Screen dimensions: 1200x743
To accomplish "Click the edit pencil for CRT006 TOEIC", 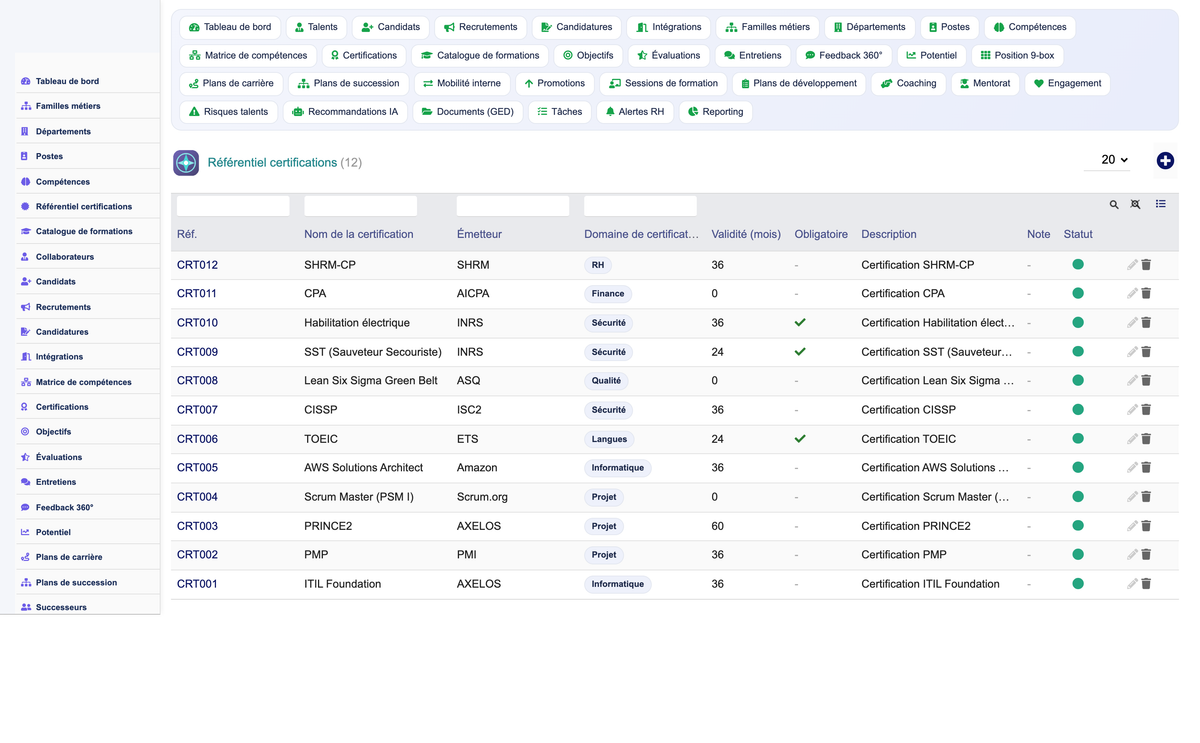I will click(1132, 439).
